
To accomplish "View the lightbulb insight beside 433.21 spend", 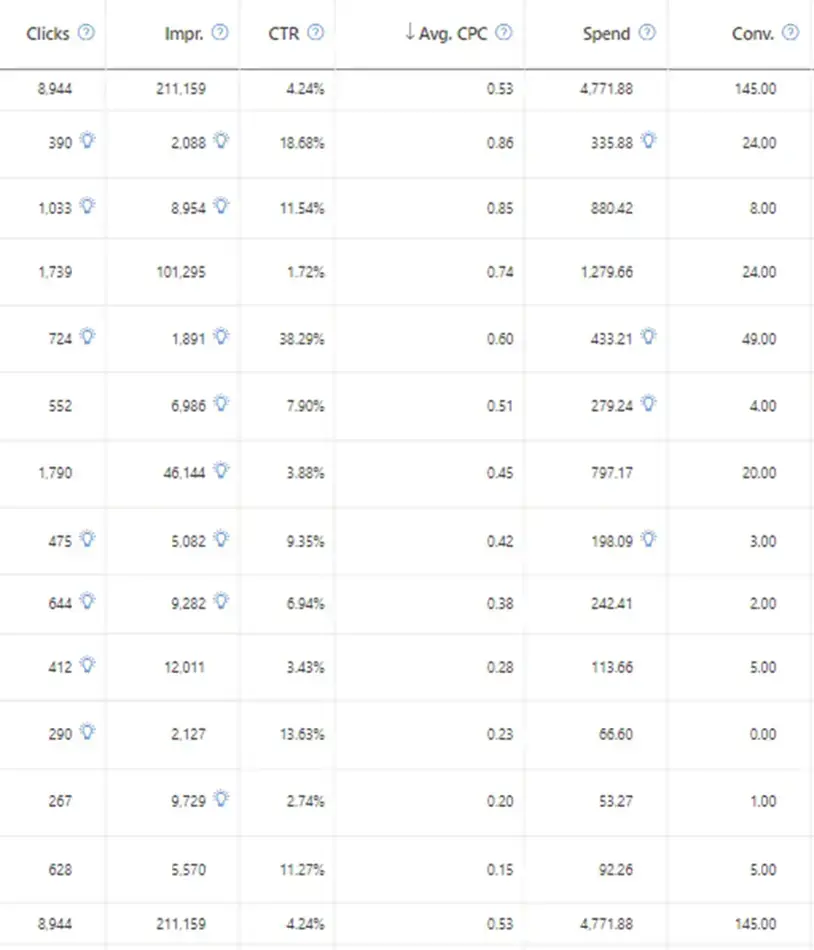I will click(x=648, y=338).
